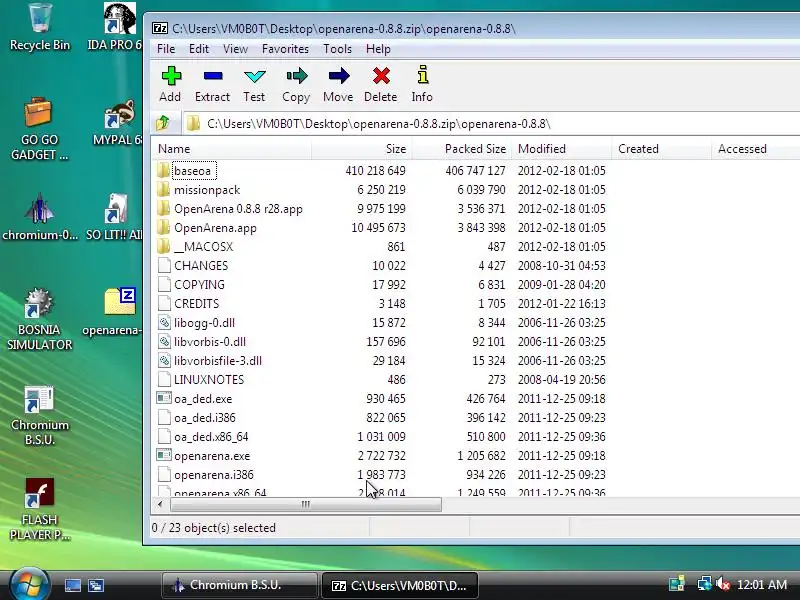Click the scrollbar left arrow
800x600 pixels.
click(160, 505)
